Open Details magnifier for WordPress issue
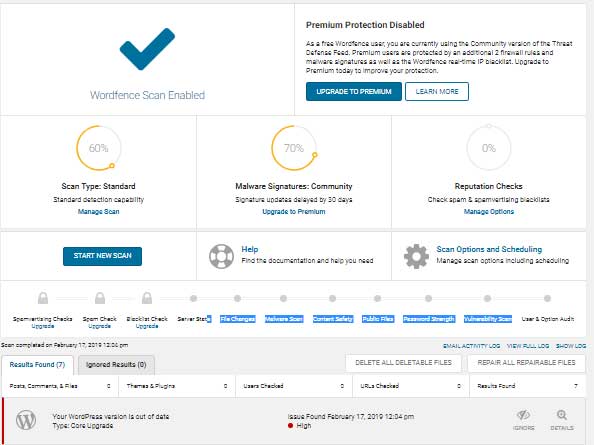This screenshot has width=594, height=445. coord(562,415)
